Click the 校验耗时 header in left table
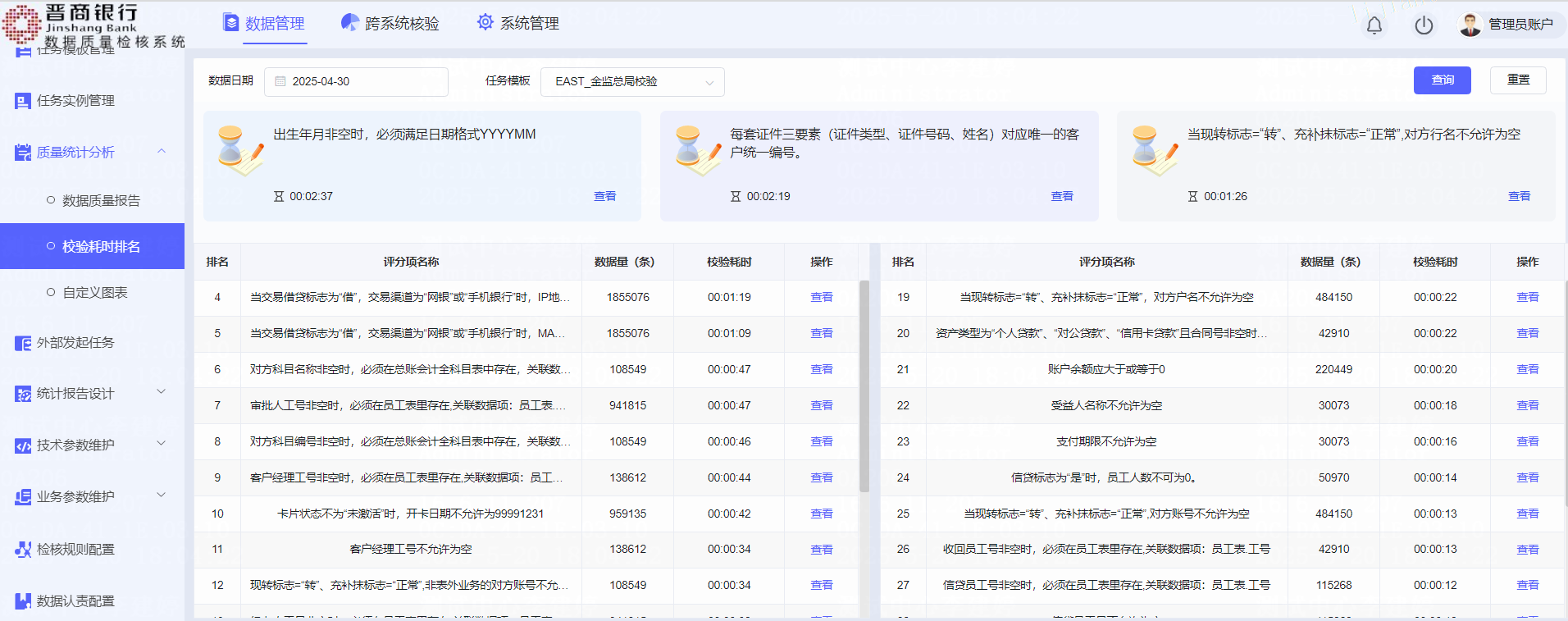Viewport: 1568px width, 621px height. [x=729, y=262]
